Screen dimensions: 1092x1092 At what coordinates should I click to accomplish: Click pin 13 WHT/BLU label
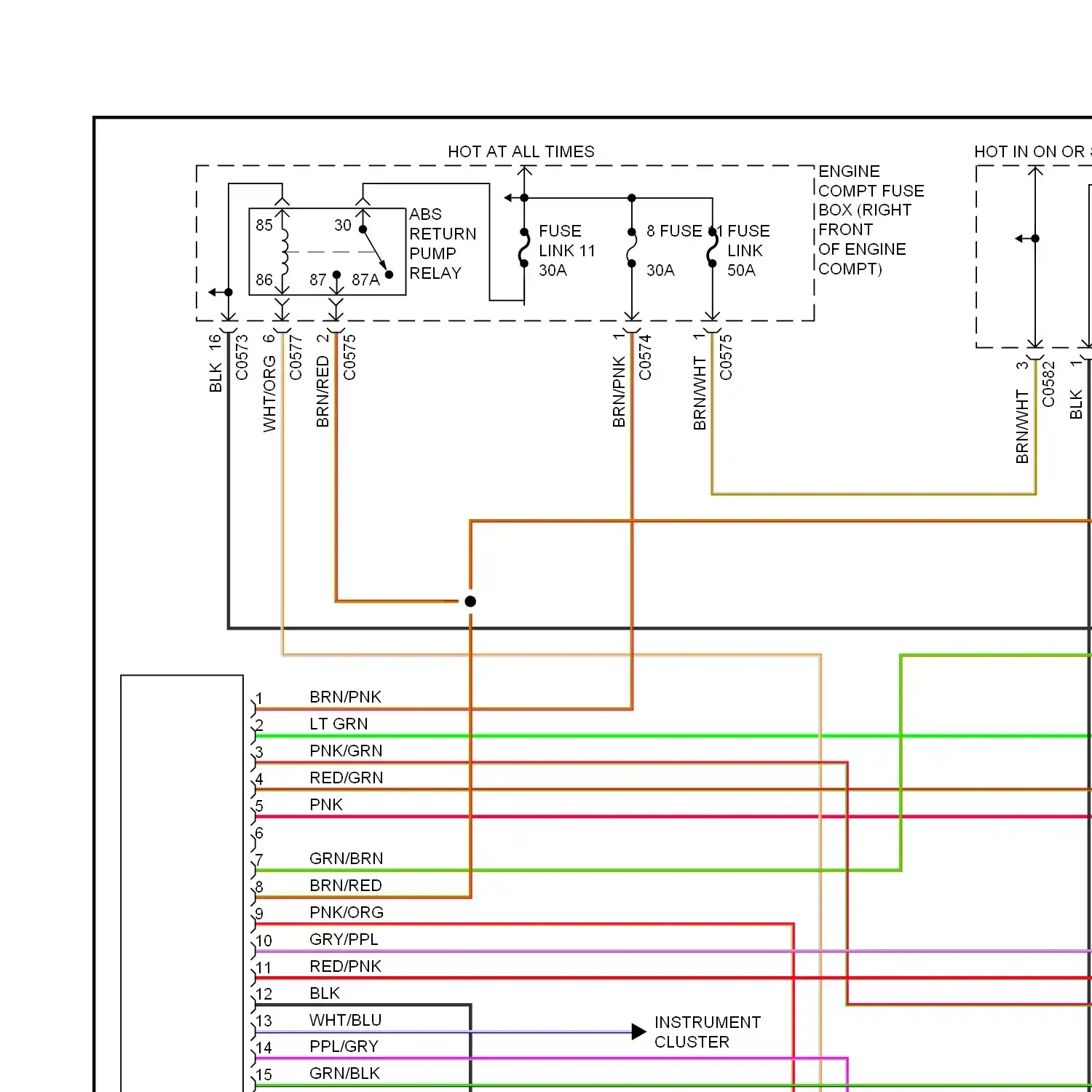tap(345, 1020)
